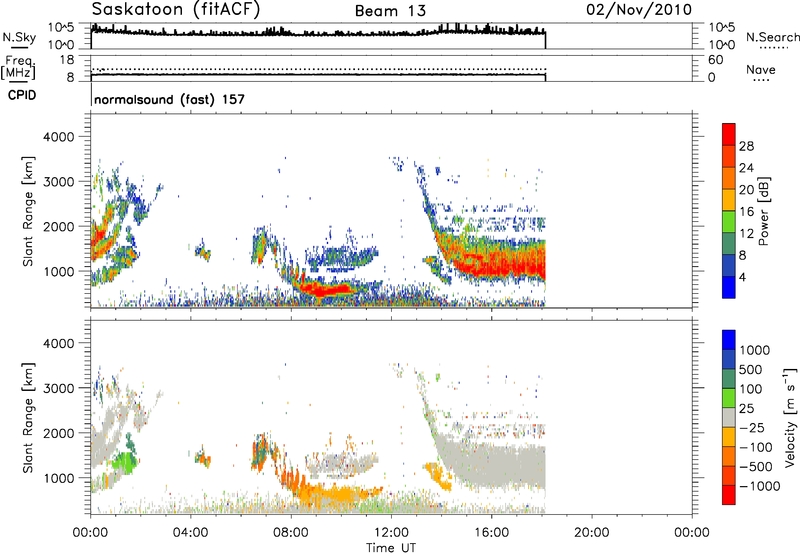
Task: Click '4000' on the power panel range axis
Action: click(x=59, y=137)
